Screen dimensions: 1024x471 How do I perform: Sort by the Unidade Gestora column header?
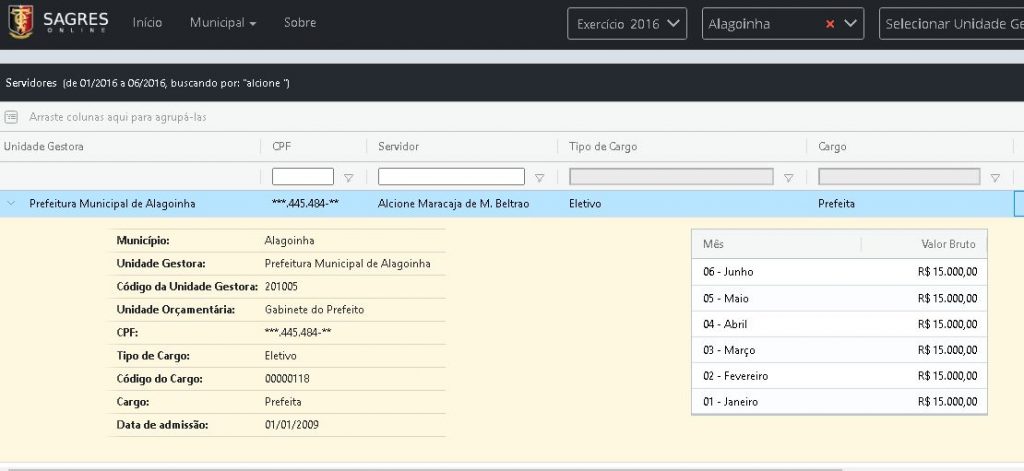click(x=45, y=147)
